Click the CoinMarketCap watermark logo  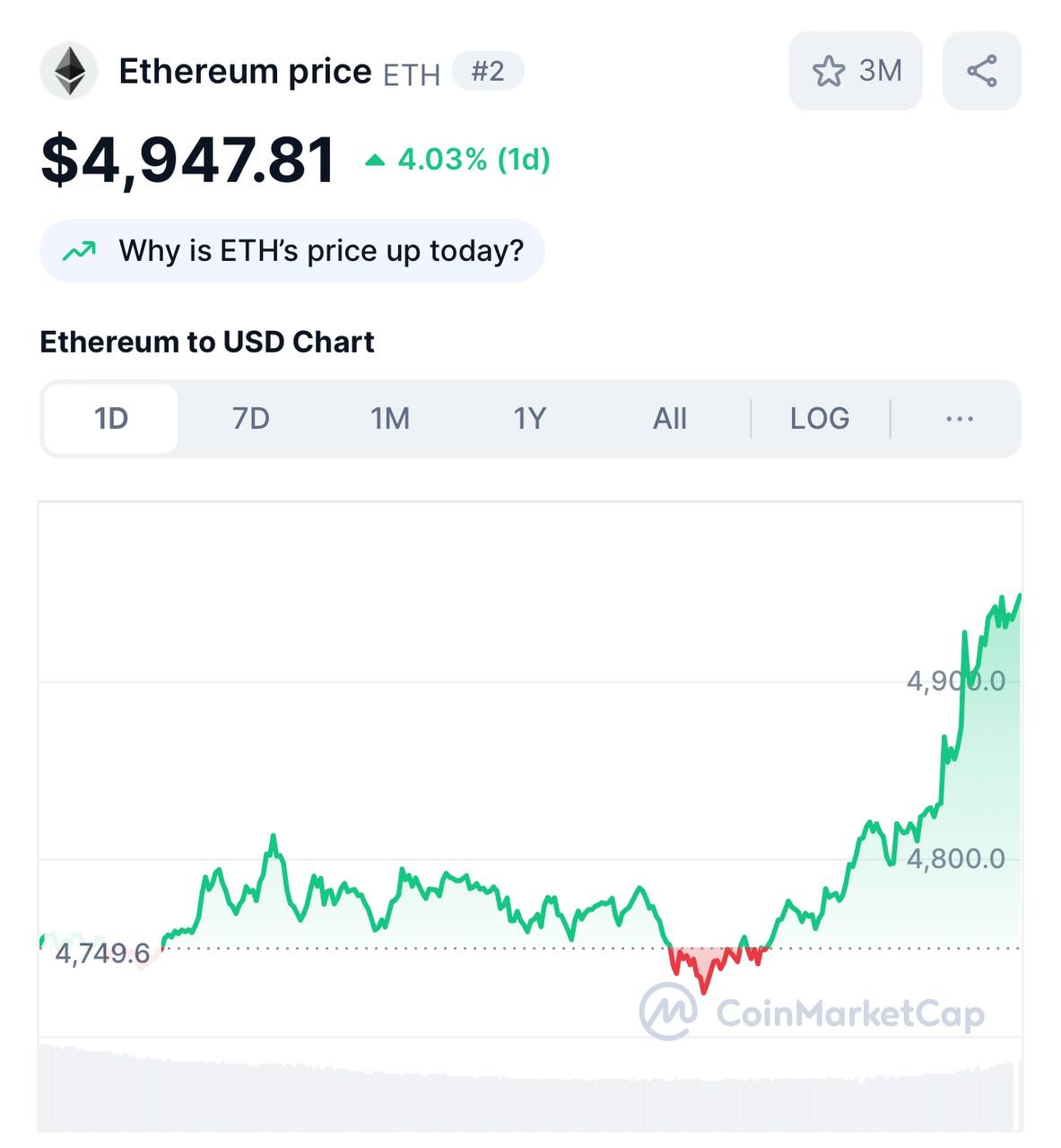click(x=667, y=1012)
